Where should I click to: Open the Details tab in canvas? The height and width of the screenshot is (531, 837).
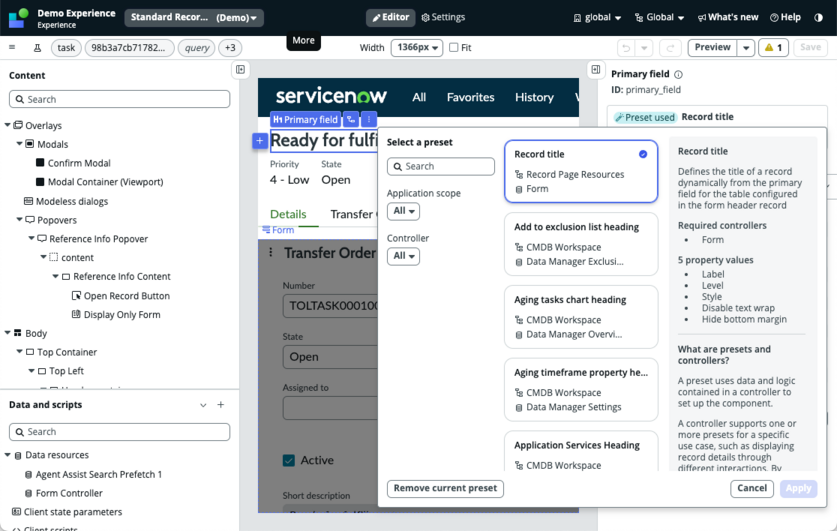(288, 215)
